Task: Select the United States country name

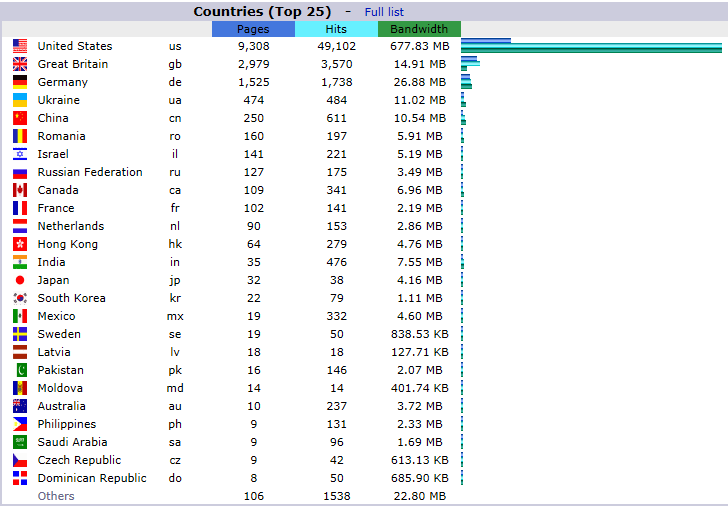Action: click(75, 46)
